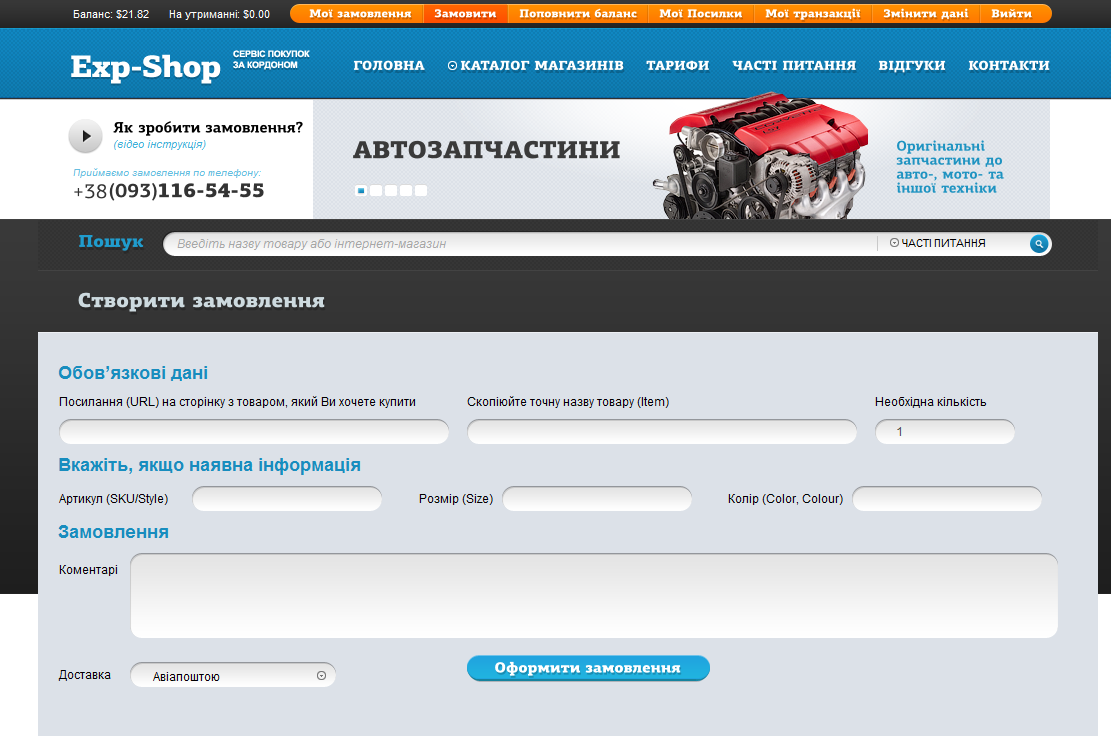
Task: Focus the product search input field
Action: click(x=521, y=244)
